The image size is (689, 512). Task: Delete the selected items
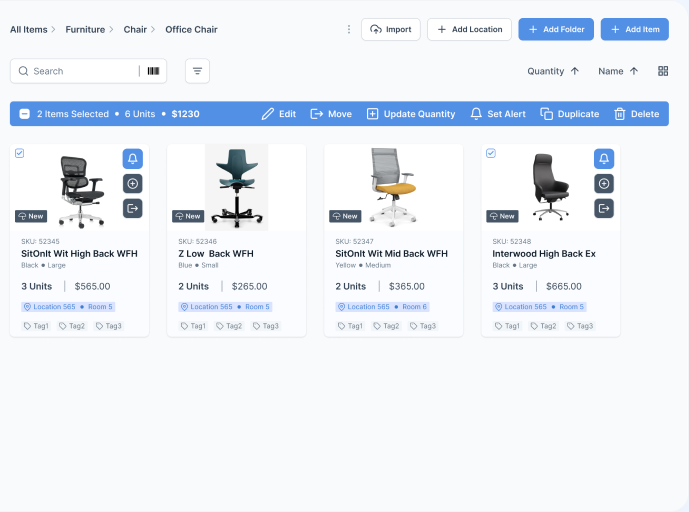(x=636, y=114)
